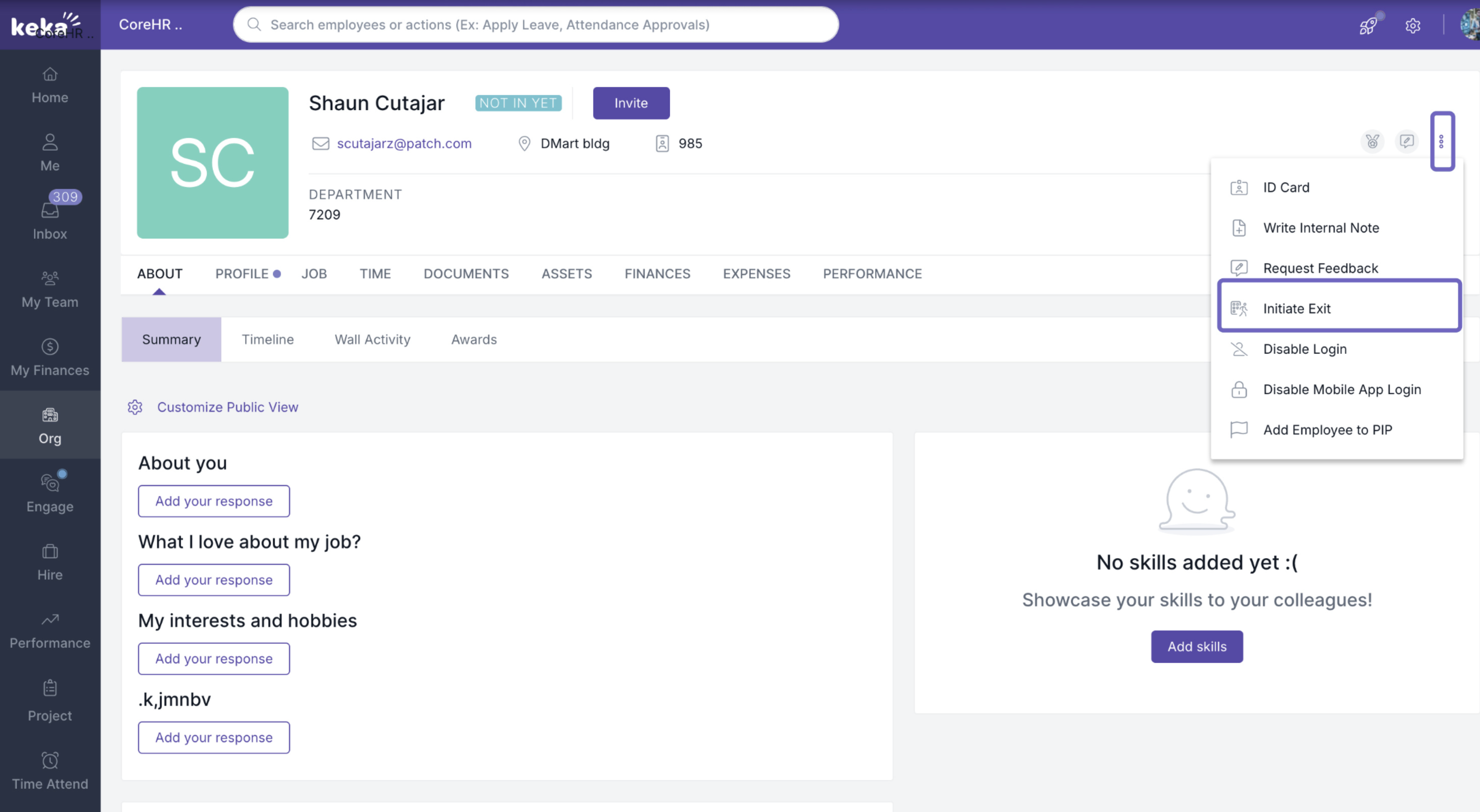Click the employee search field
This screenshot has height=812, width=1480.
coord(536,24)
